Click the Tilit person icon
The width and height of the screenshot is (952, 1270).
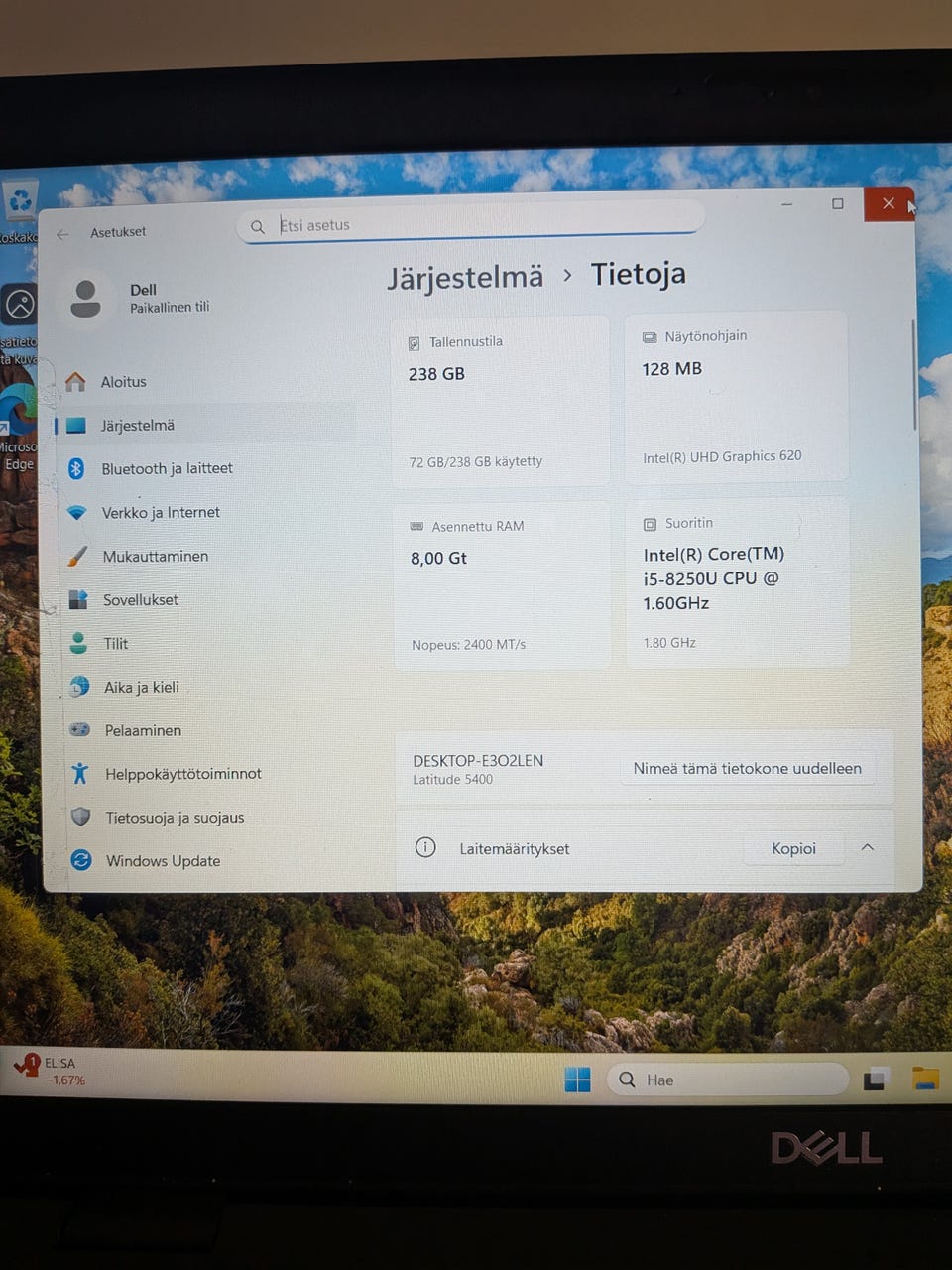pyautogui.click(x=78, y=643)
